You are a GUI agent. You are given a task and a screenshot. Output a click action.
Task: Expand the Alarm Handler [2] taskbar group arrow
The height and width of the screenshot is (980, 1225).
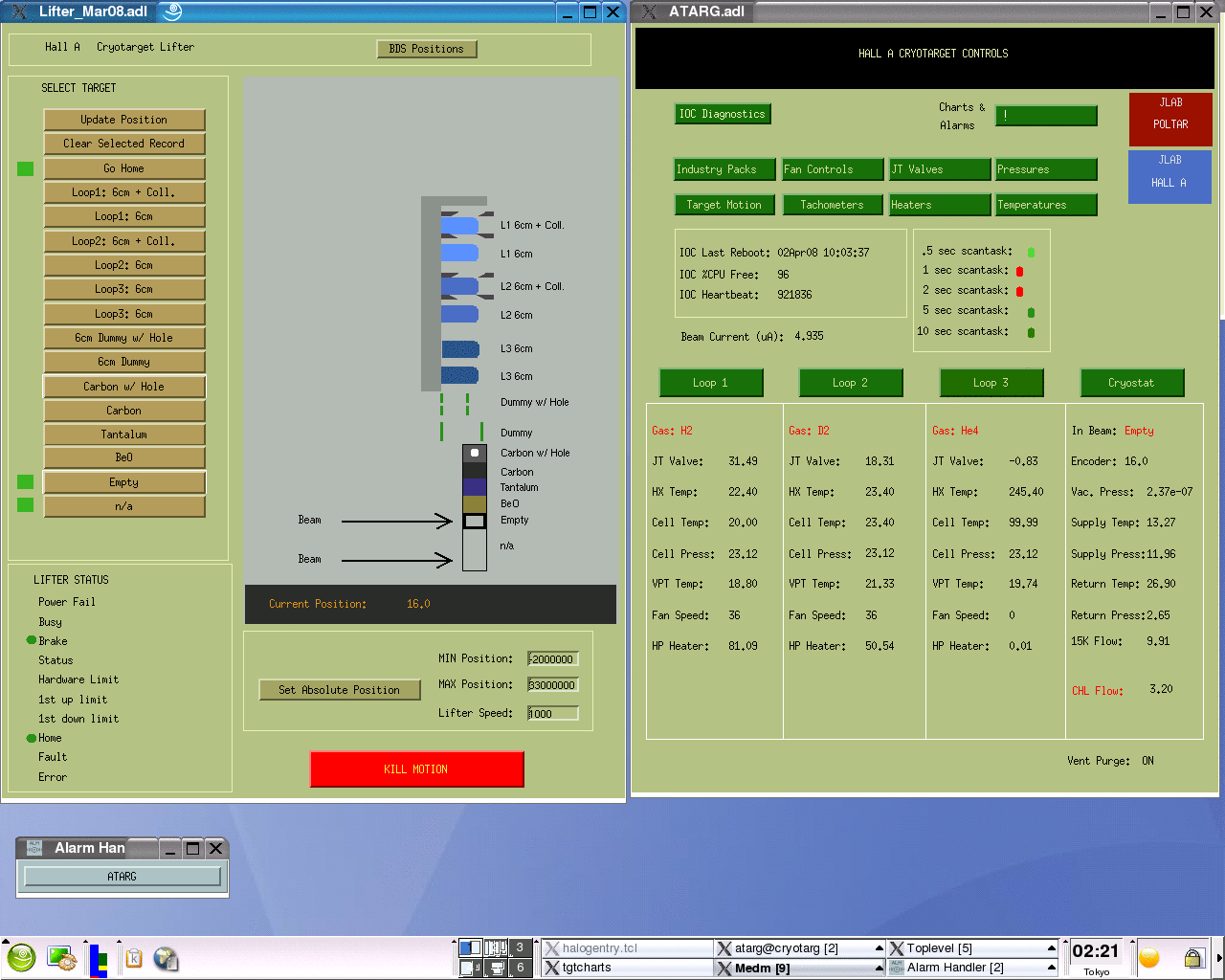coord(1052,968)
